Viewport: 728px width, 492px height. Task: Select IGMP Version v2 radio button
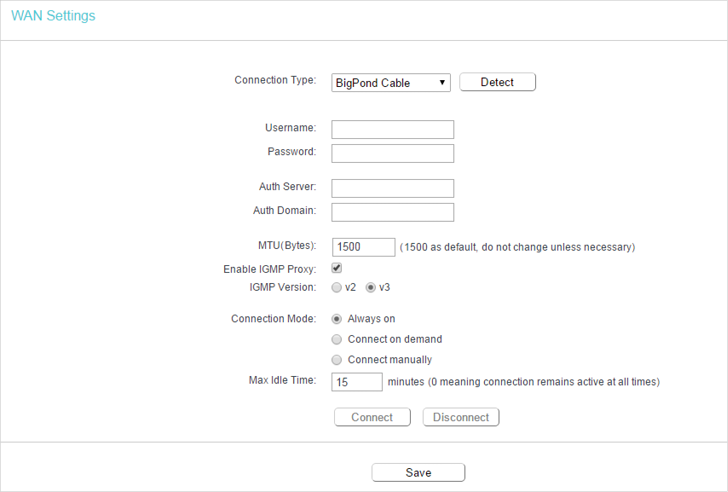[337, 288]
